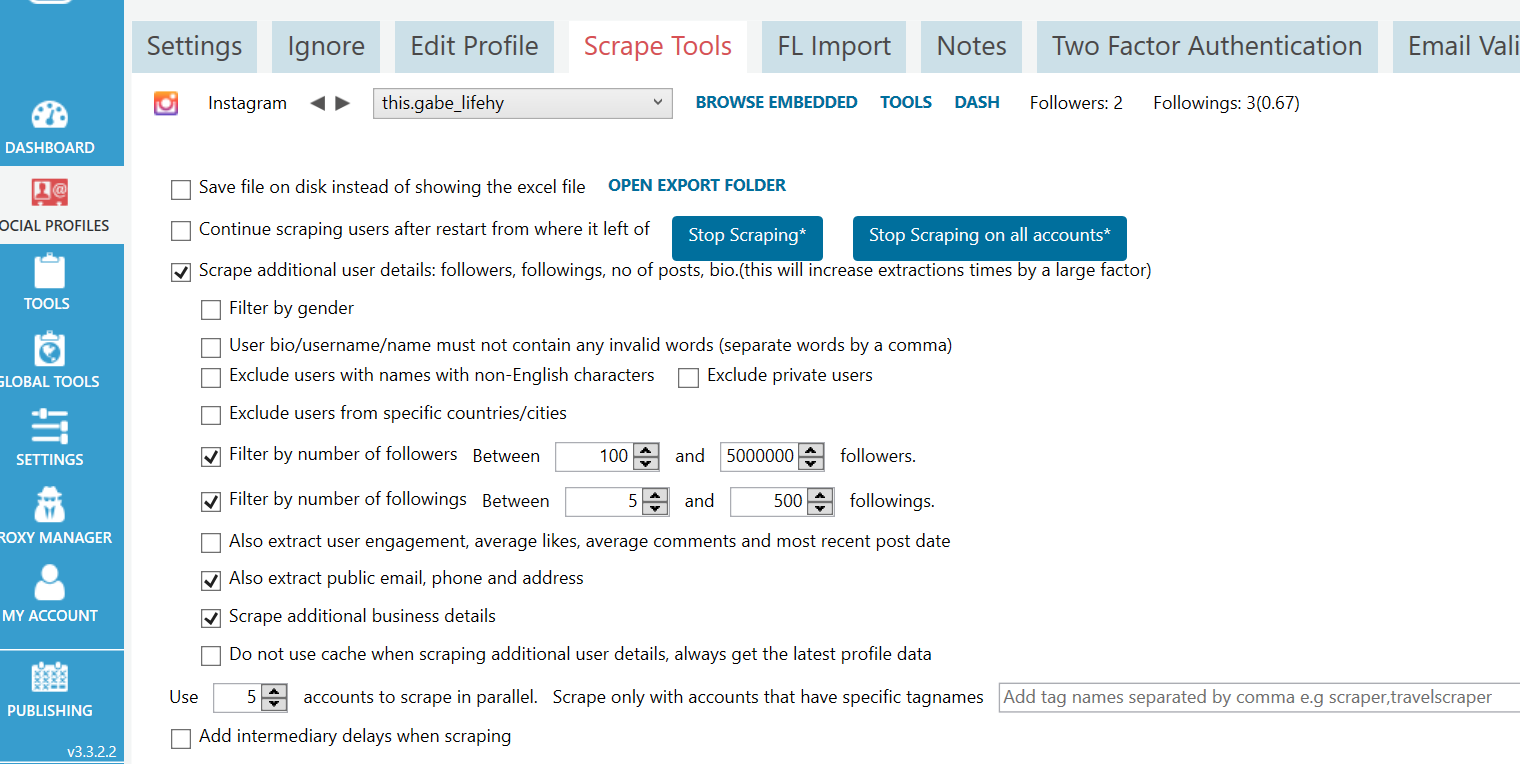Open the Dashboard sidebar icon
This screenshot has width=1520, height=764.
coord(50,116)
